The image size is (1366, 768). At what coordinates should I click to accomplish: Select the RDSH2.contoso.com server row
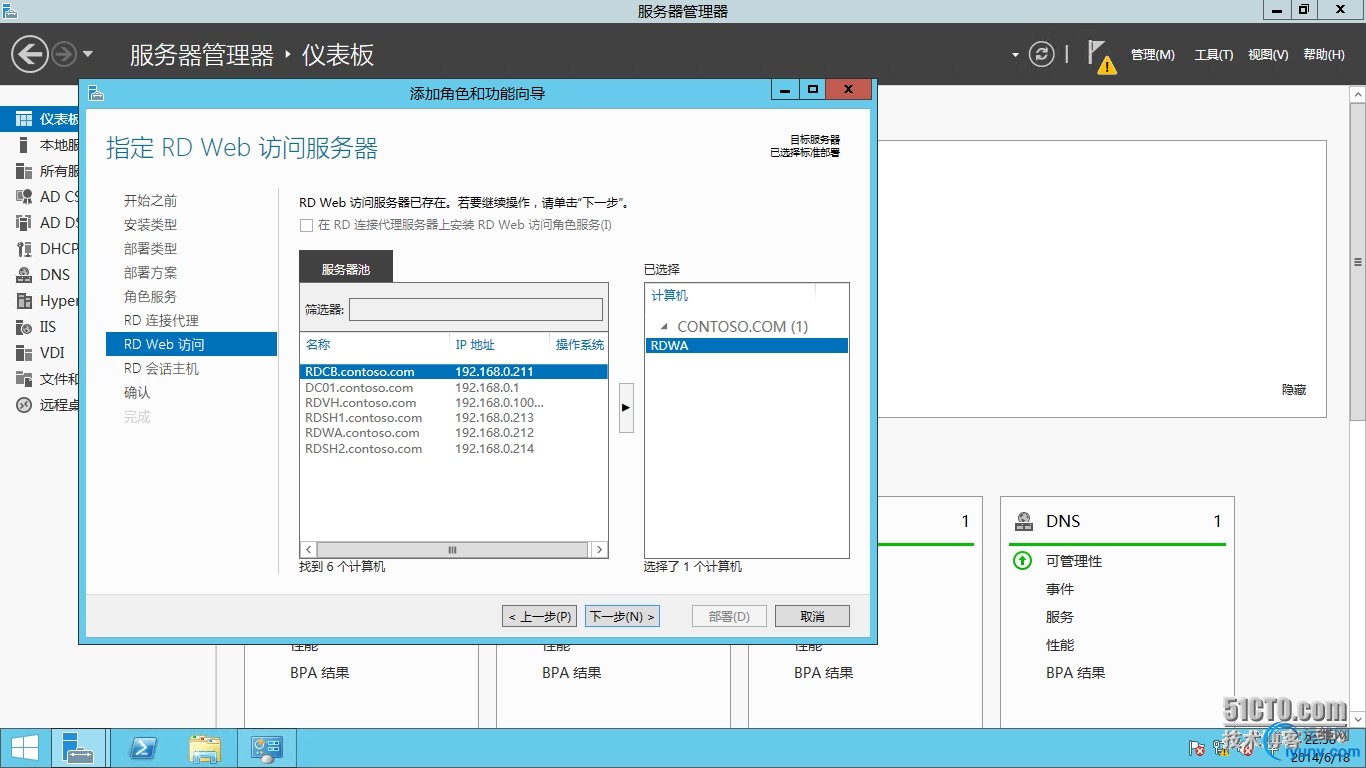(454, 449)
